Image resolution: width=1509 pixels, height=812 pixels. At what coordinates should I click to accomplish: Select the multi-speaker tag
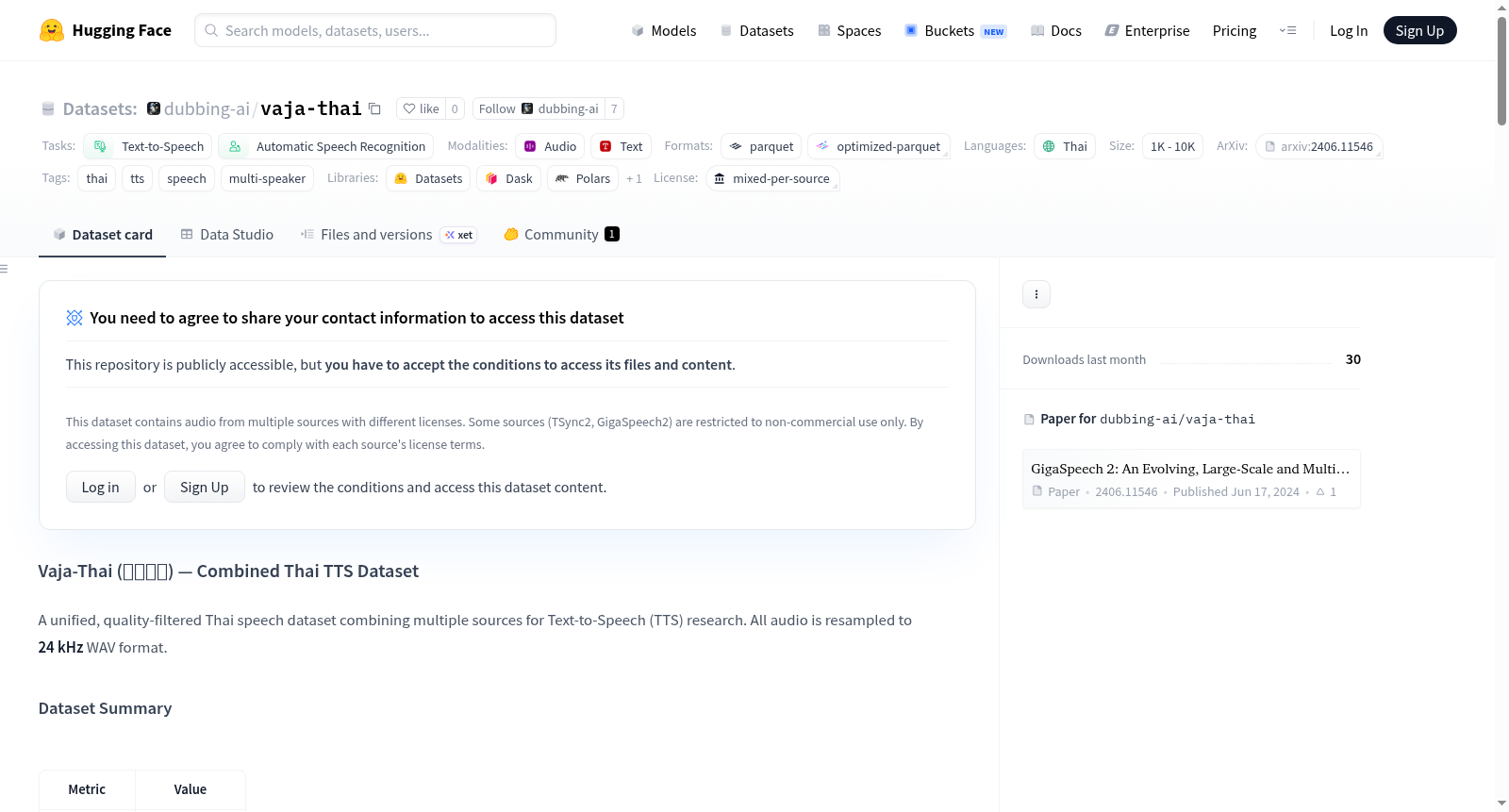(x=267, y=178)
